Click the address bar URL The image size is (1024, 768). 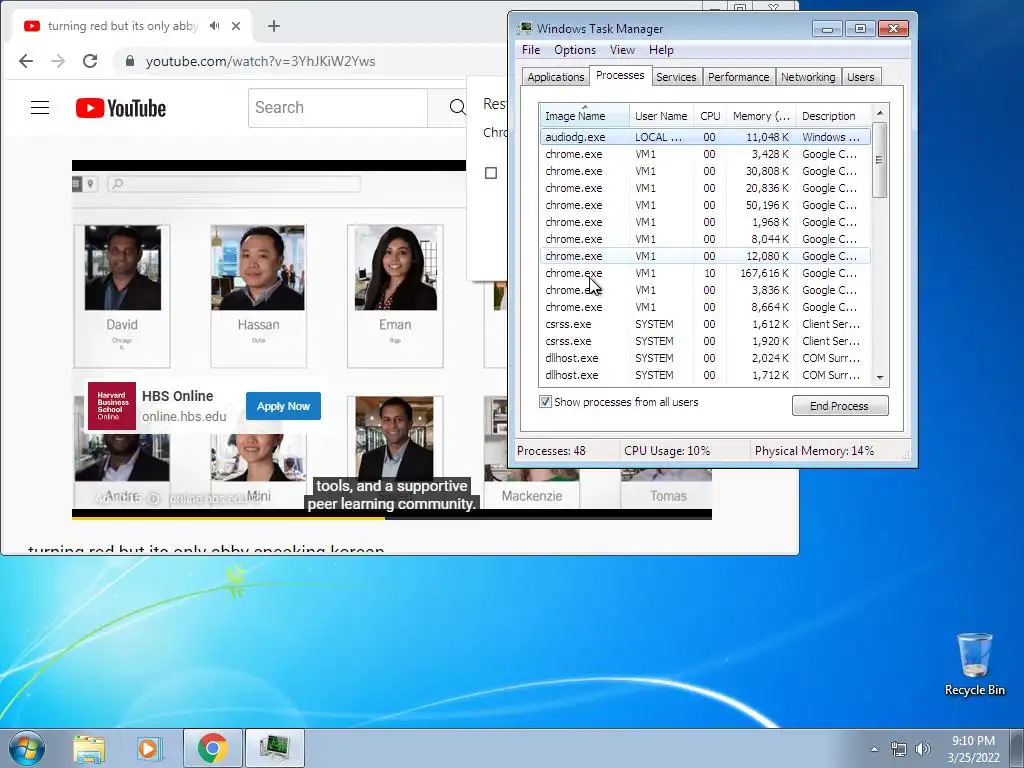260,61
